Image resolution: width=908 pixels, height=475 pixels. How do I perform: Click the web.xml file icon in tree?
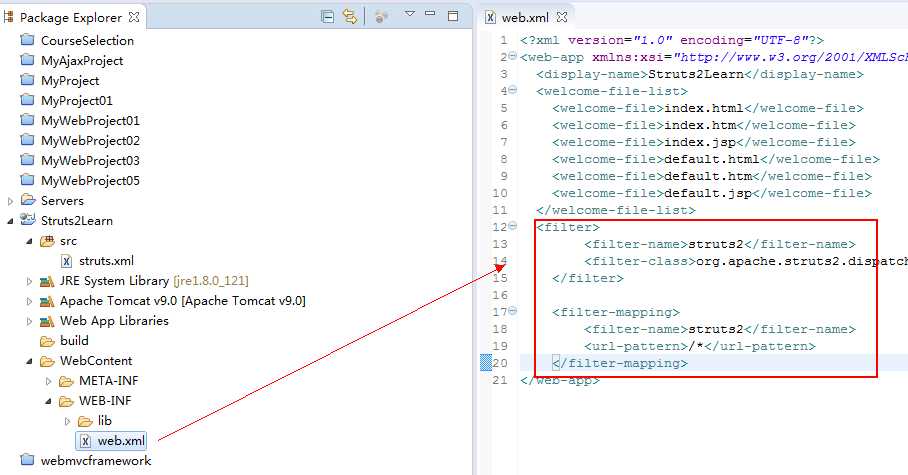point(86,441)
